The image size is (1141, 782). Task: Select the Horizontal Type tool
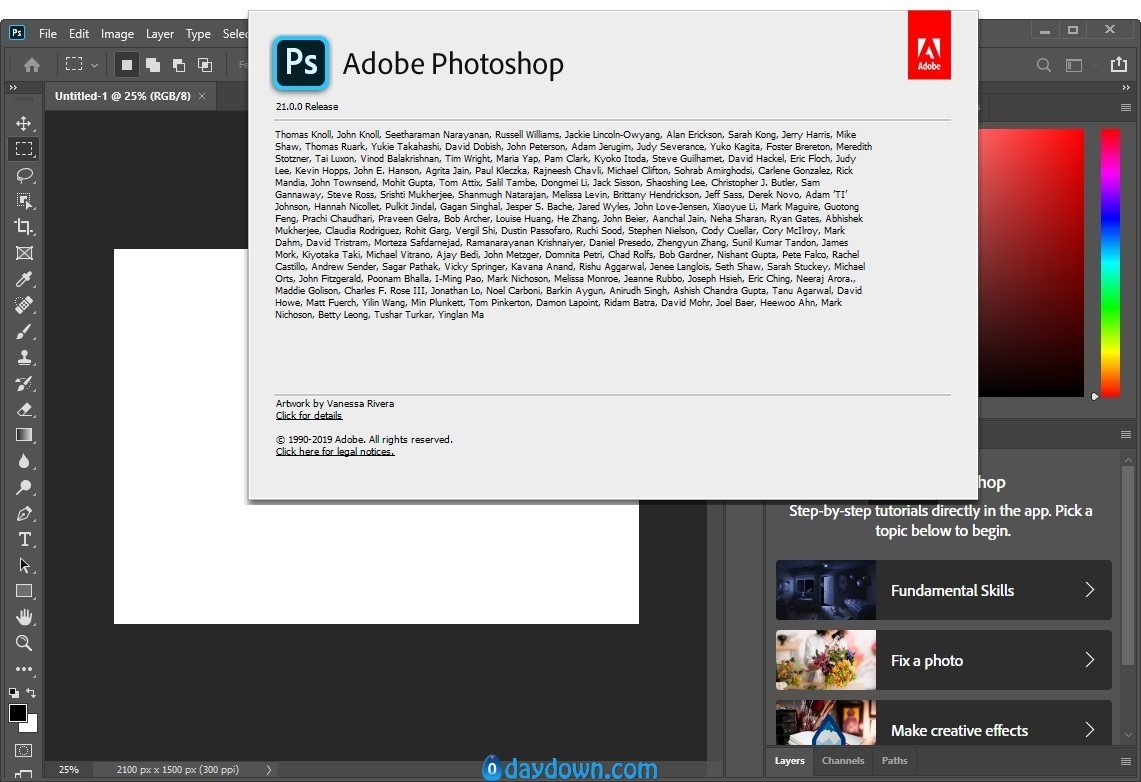click(24, 539)
